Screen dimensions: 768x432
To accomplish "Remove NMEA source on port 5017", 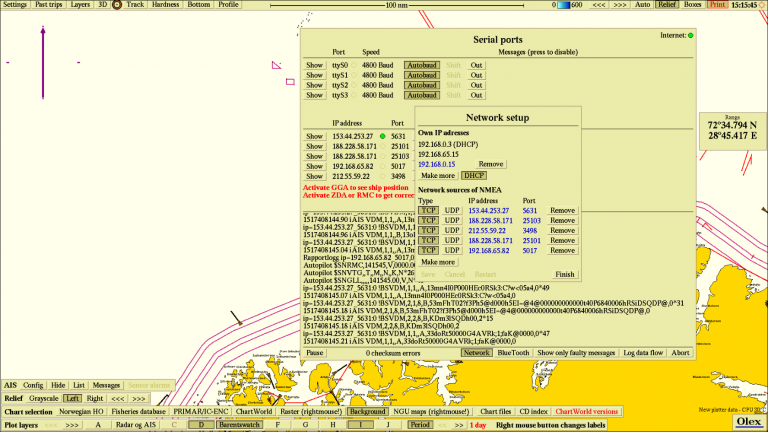I will point(562,250).
